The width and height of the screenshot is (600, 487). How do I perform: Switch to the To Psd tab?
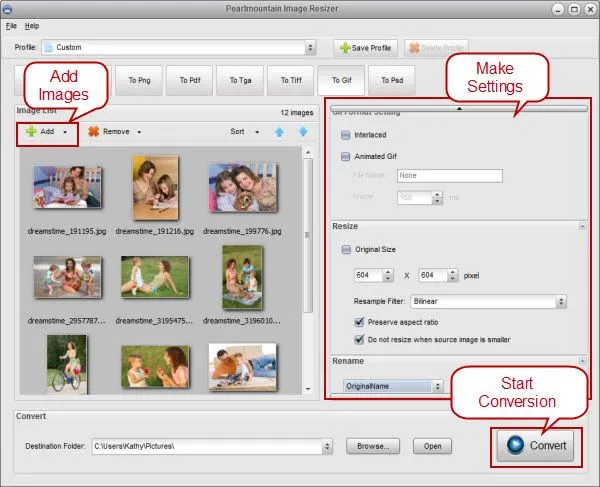tap(392, 80)
